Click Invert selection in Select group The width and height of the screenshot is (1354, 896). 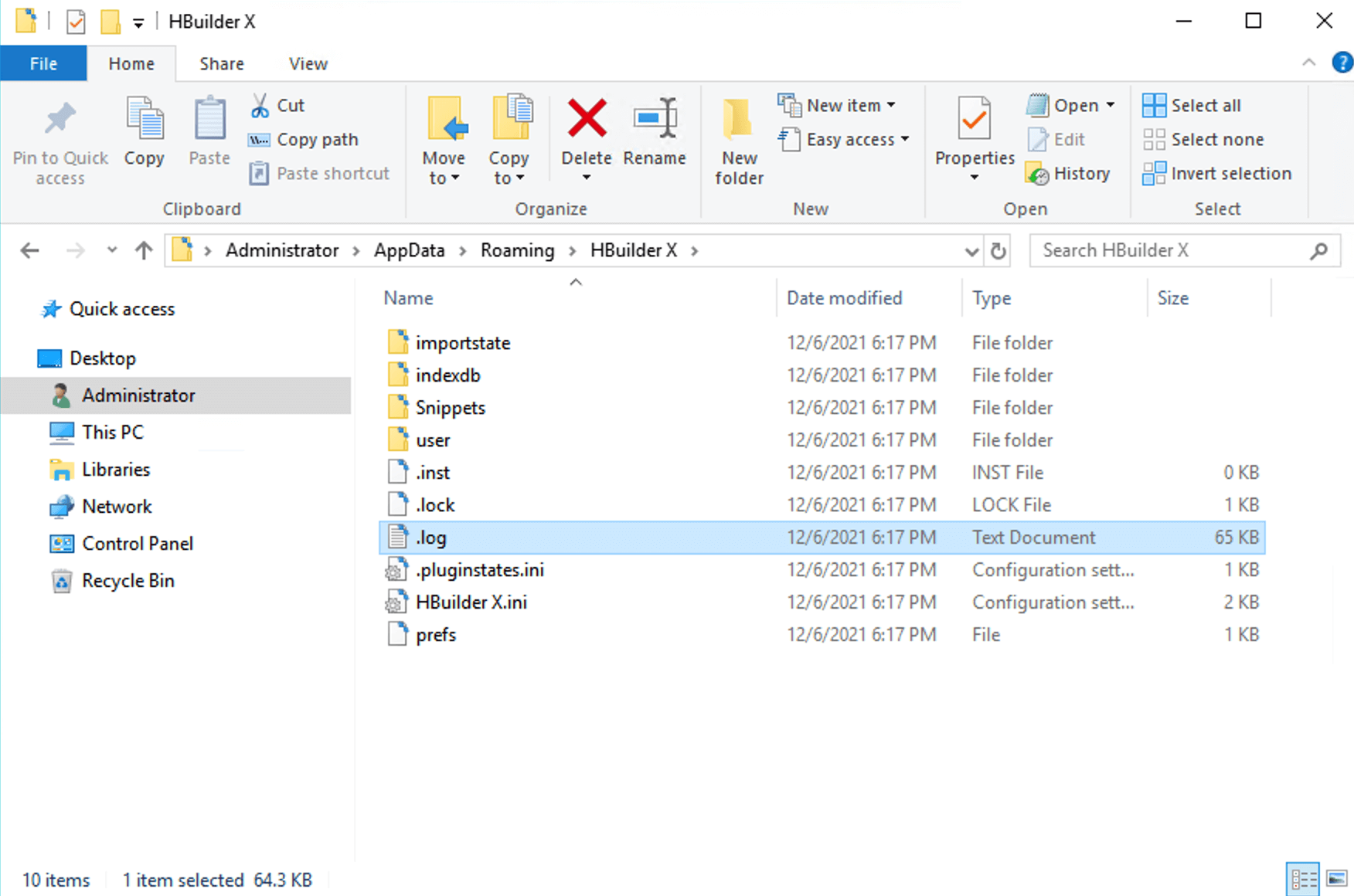click(x=1217, y=174)
